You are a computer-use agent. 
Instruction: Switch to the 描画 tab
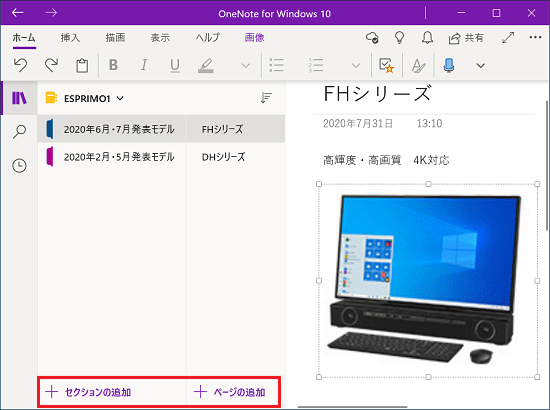pos(115,38)
